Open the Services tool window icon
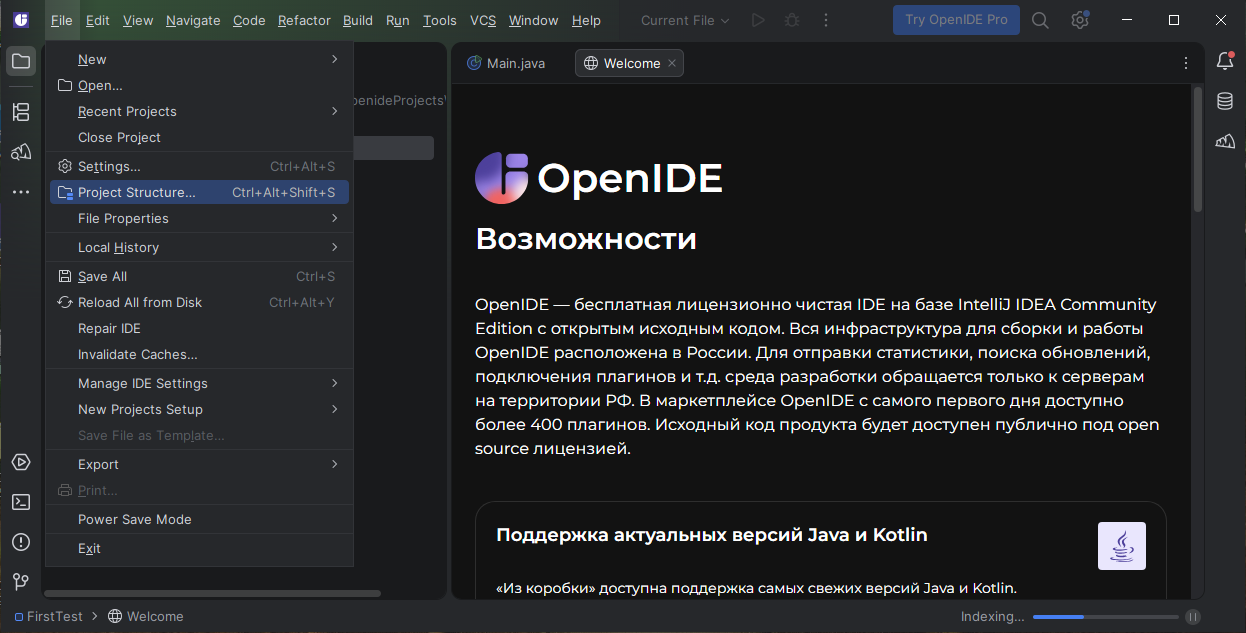Viewport: 1246px width, 633px height. [20, 462]
